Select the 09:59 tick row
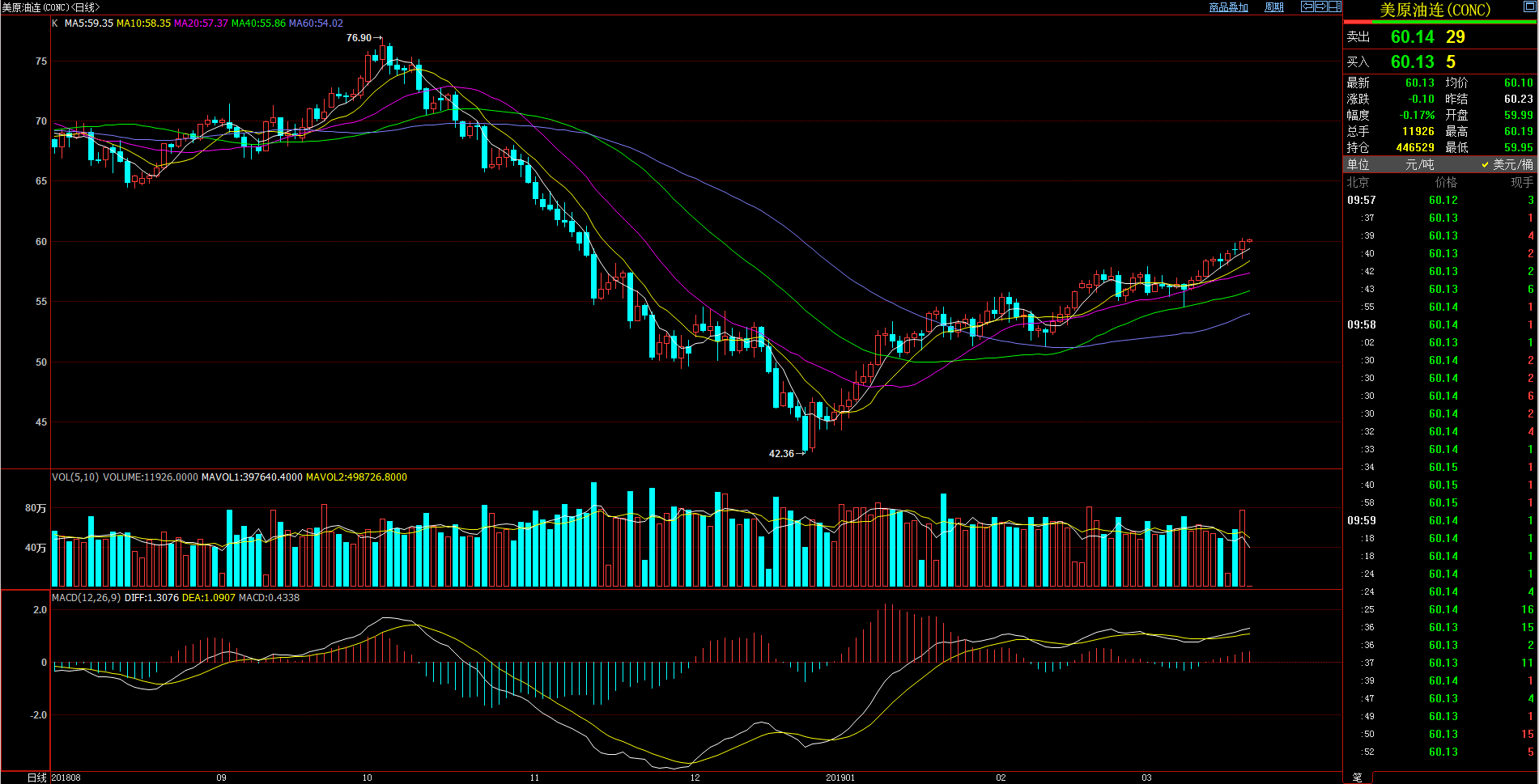 1440,521
